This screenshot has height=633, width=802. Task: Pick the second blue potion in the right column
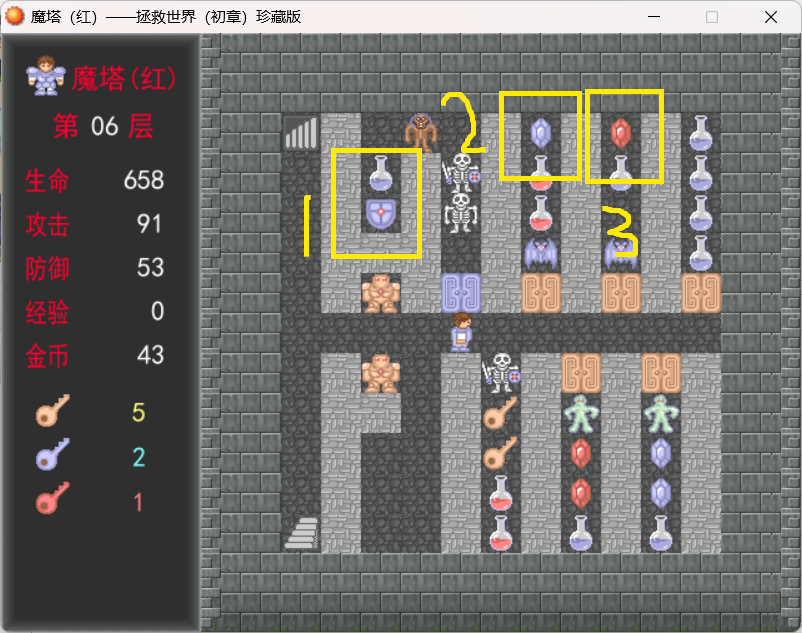(x=700, y=173)
